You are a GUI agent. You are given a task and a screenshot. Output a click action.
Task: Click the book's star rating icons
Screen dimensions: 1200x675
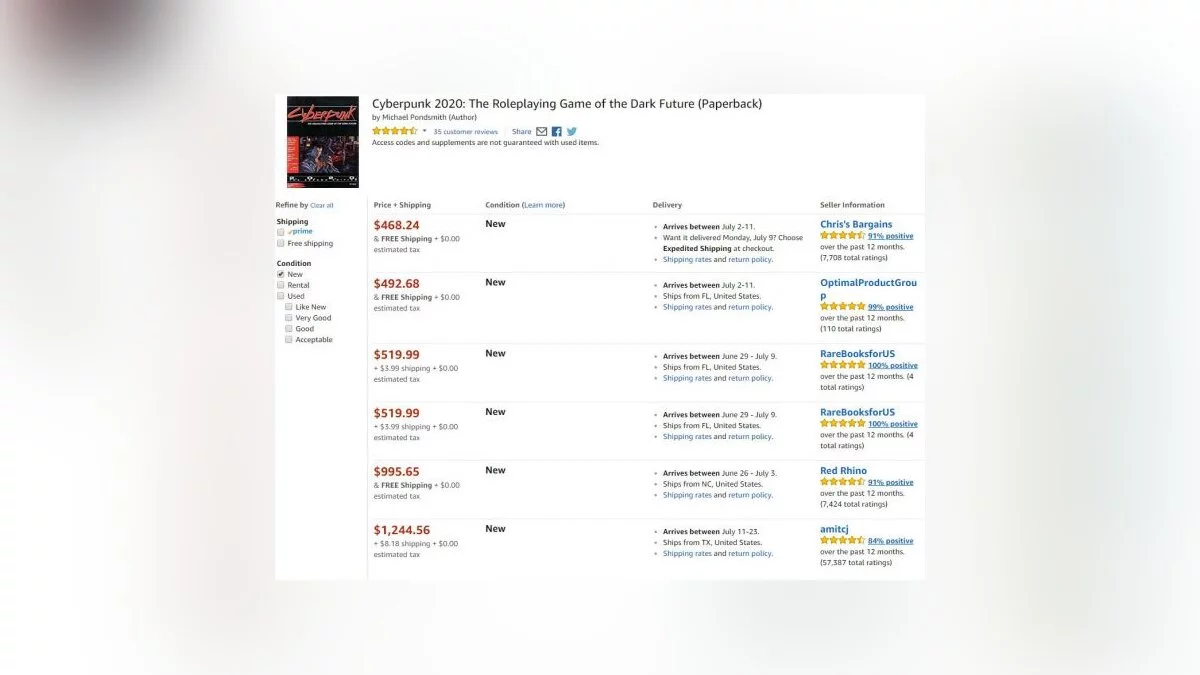click(394, 131)
